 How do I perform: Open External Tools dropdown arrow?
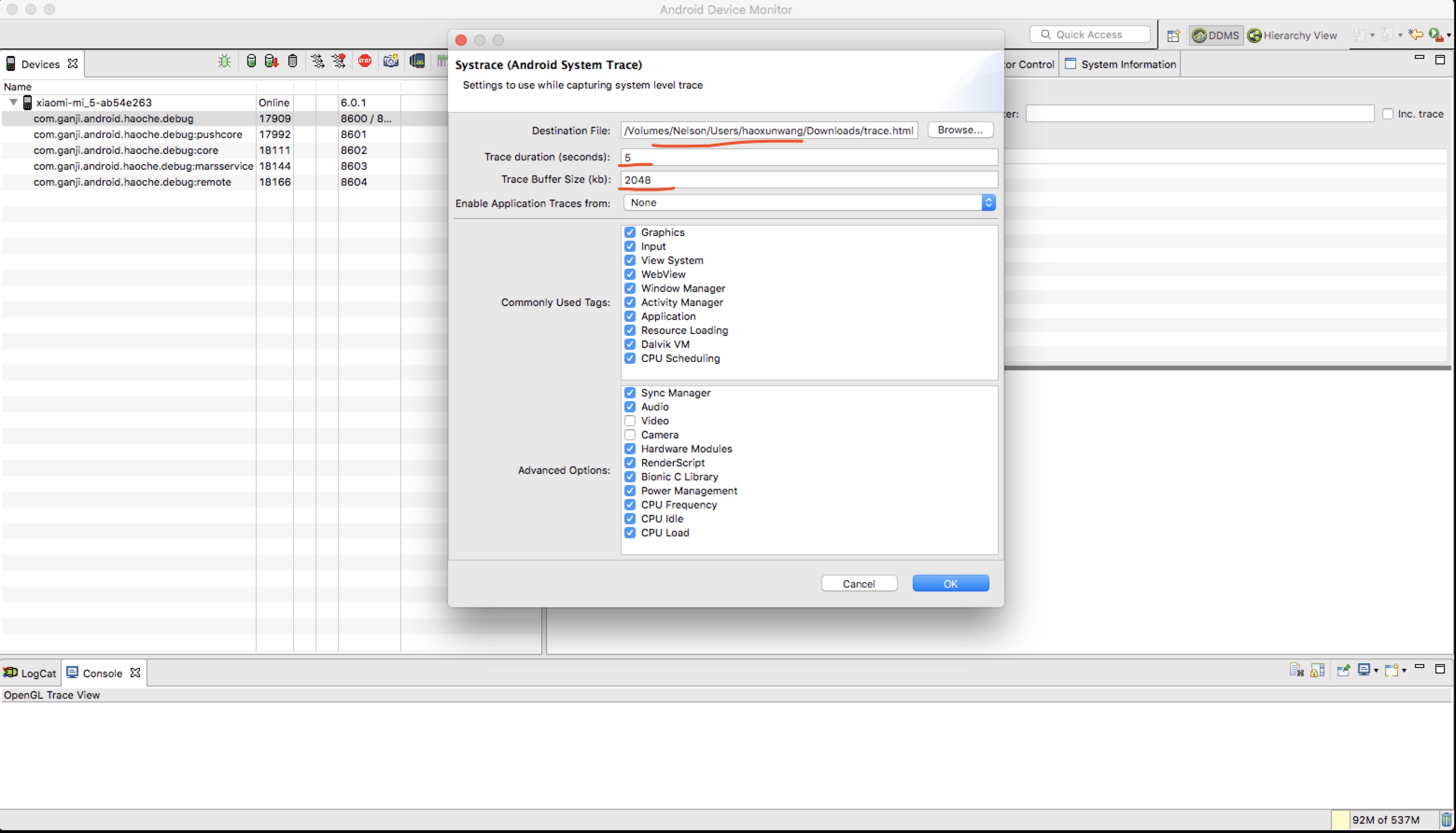coord(1449,35)
